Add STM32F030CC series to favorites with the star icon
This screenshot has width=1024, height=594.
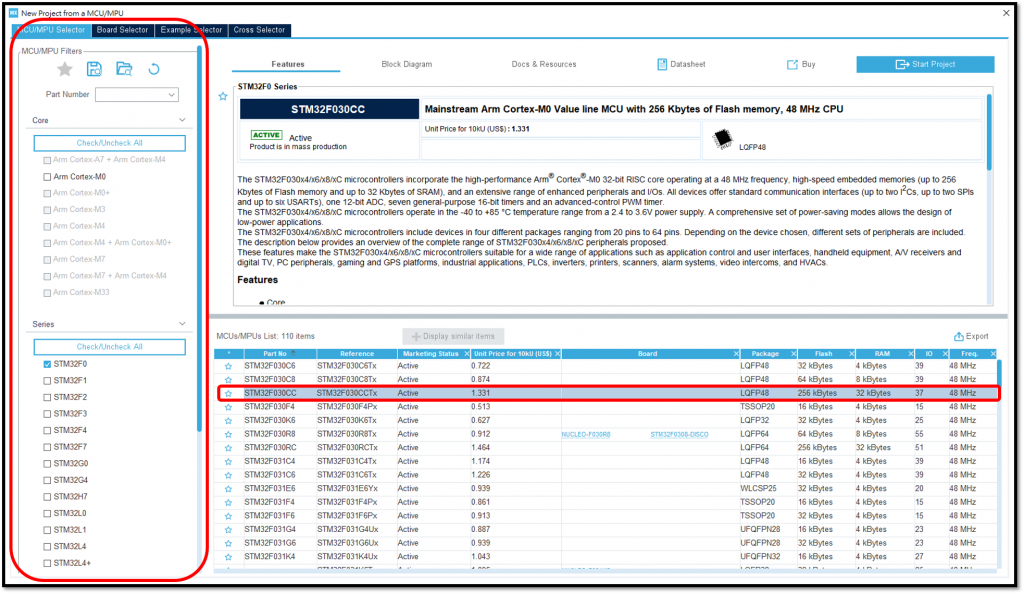(x=223, y=97)
